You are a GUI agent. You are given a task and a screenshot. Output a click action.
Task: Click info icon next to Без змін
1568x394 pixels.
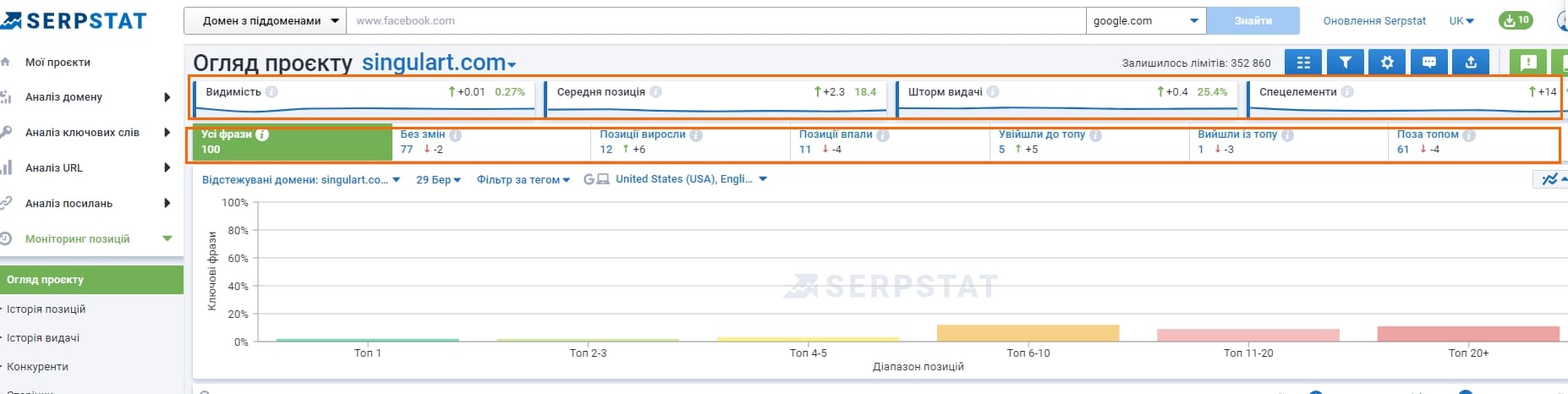click(455, 135)
